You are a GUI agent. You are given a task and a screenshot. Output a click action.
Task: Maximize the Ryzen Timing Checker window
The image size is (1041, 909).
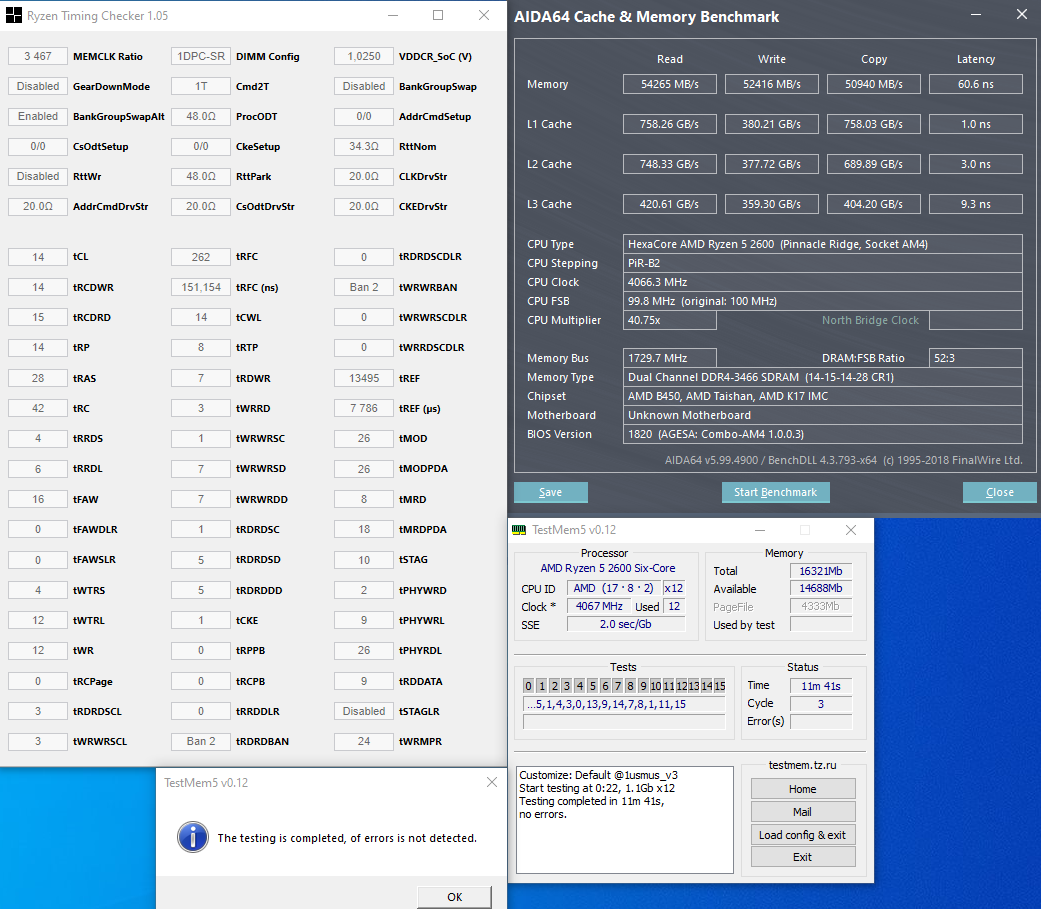coord(438,15)
